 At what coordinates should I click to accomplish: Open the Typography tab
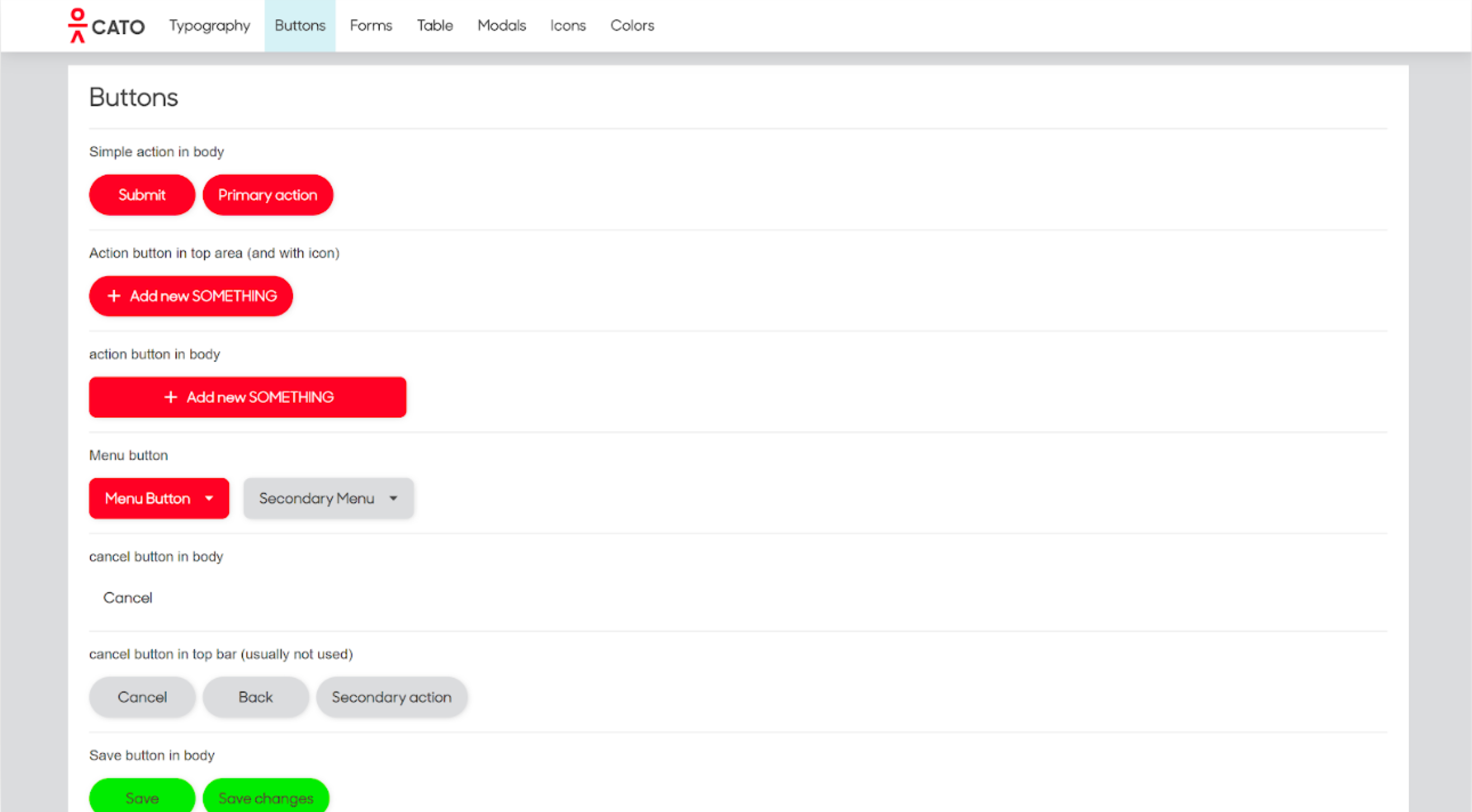210,26
